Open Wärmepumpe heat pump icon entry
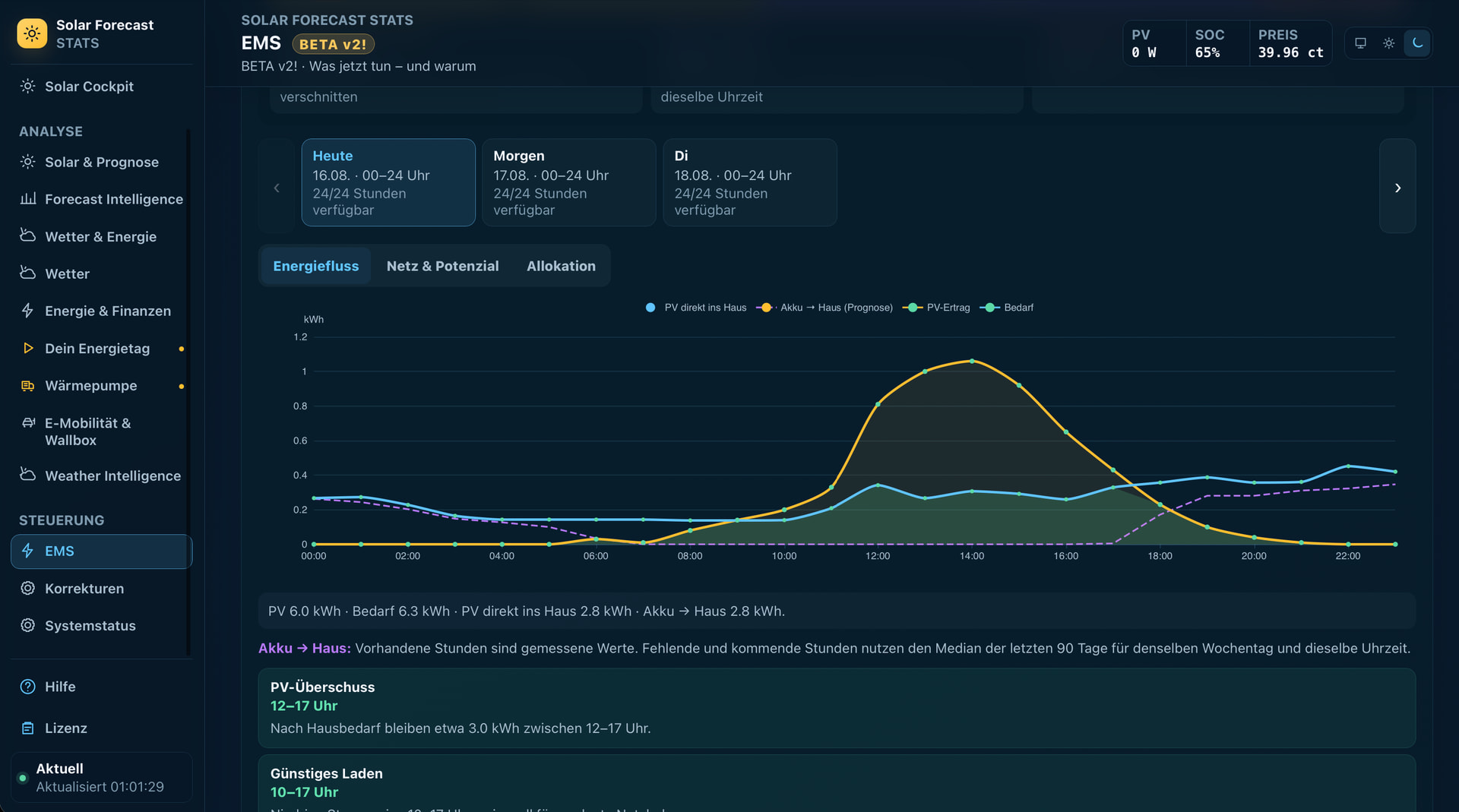 28,386
